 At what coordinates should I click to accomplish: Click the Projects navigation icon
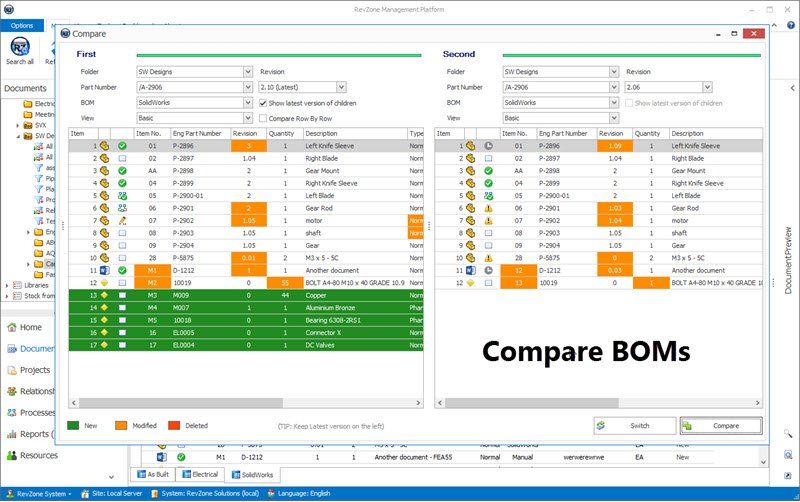pos(12,370)
